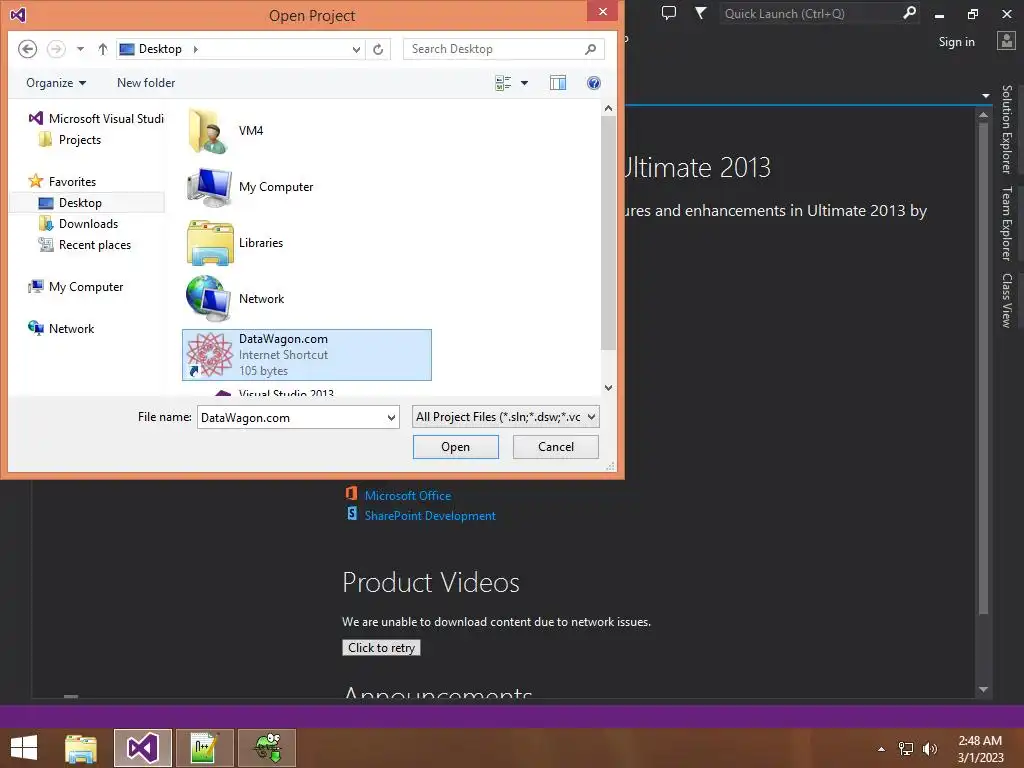Click the File name input field

pos(291,417)
